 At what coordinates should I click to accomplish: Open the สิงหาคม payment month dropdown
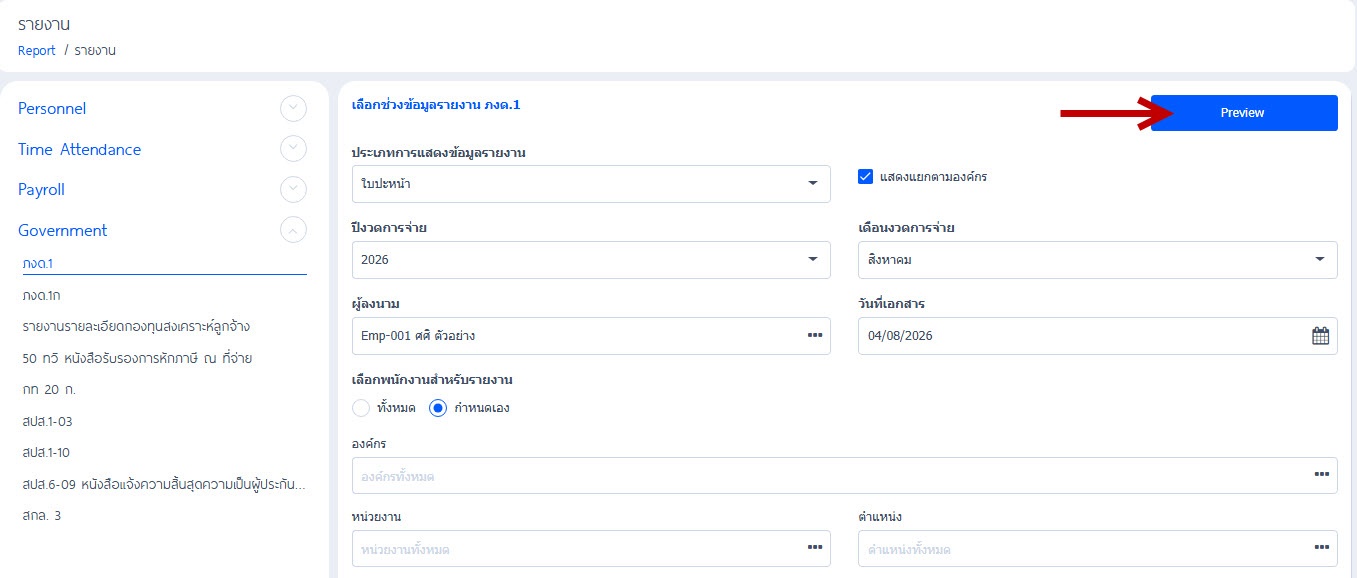(1097, 260)
